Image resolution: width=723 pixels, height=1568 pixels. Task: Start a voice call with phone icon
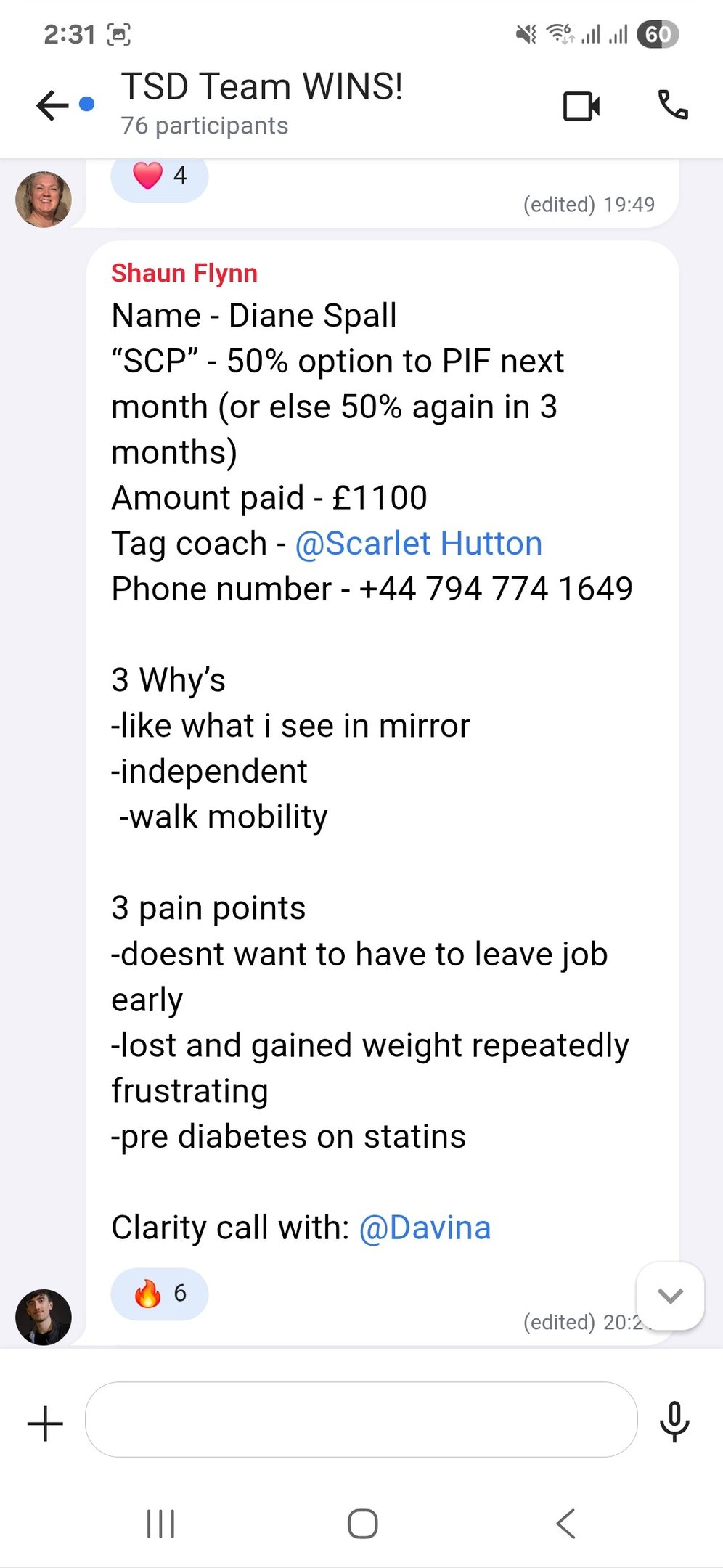(x=673, y=105)
